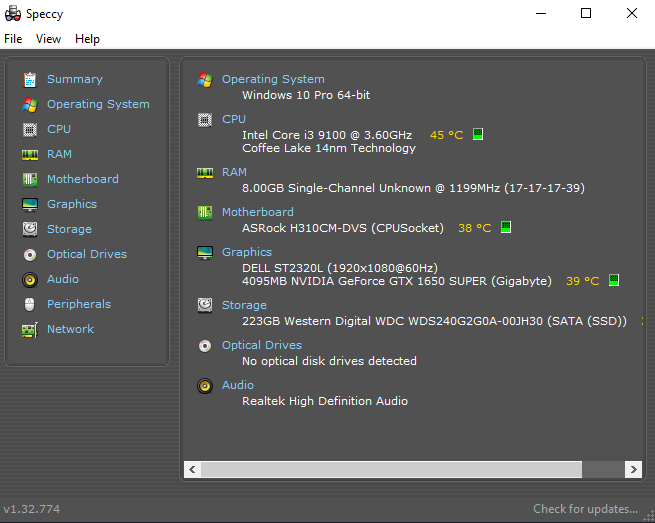The image size is (655, 523).
Task: Click the Coffee Lake 14nm Technology text
Action: (x=329, y=148)
